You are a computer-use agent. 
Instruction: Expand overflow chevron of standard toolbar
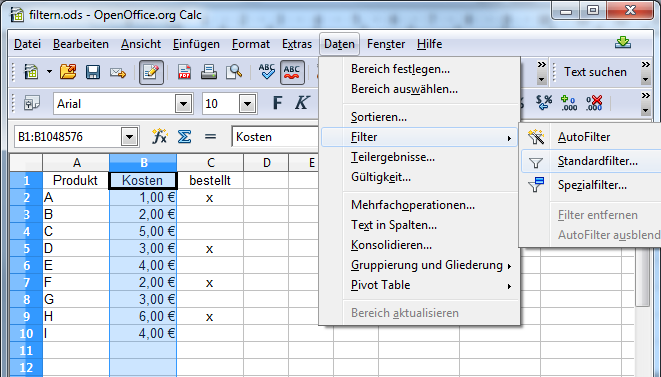pos(541,65)
